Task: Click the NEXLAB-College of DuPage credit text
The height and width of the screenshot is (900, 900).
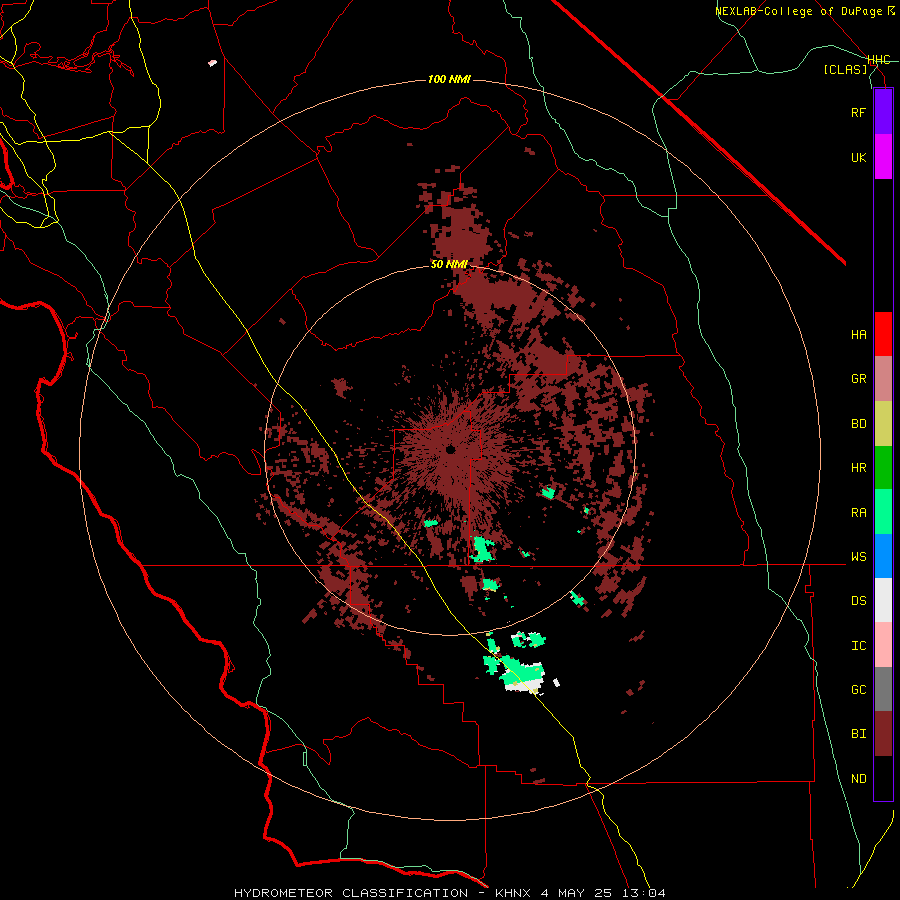Action: (798, 11)
